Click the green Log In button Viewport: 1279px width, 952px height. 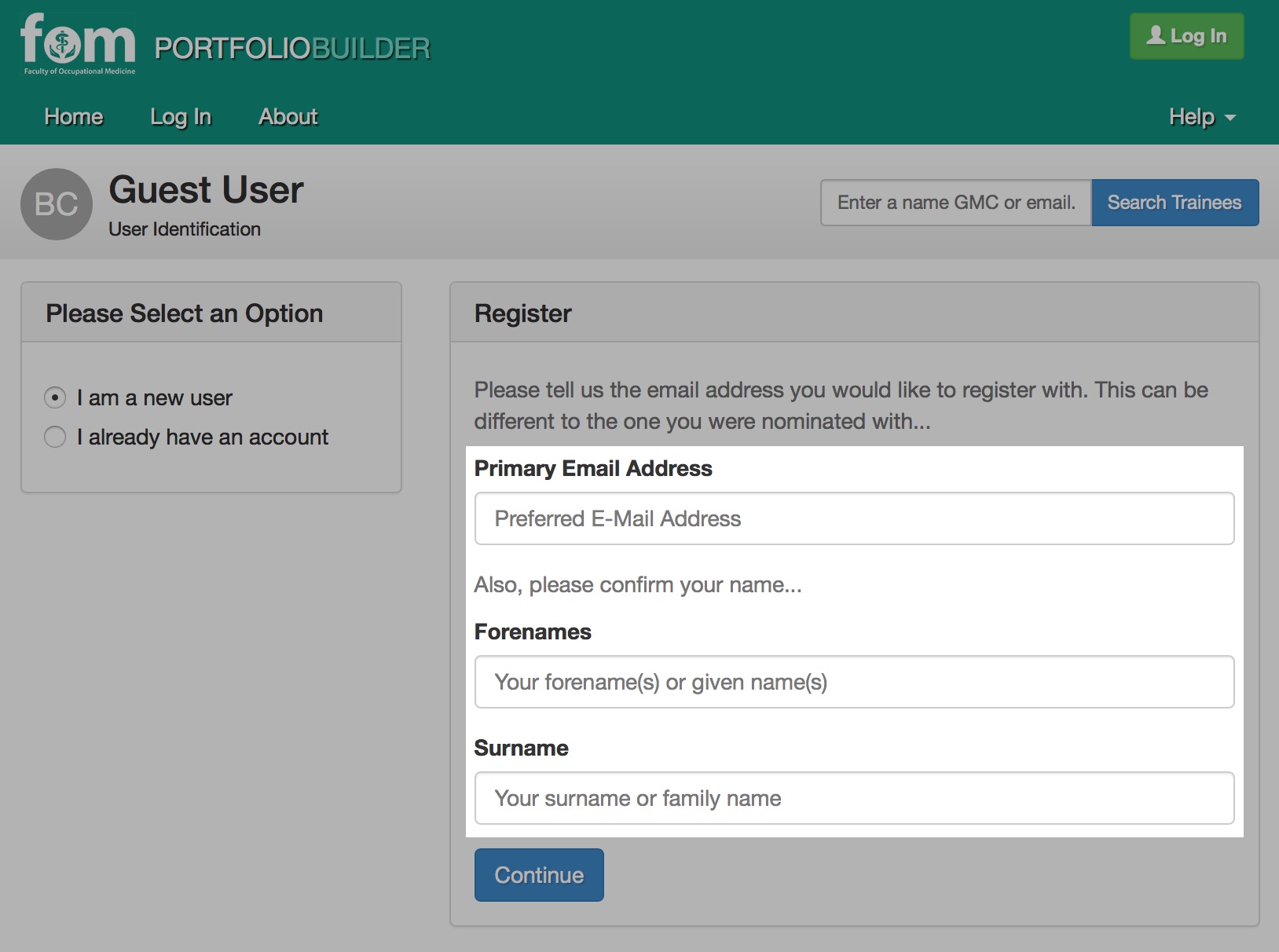coord(1186,36)
